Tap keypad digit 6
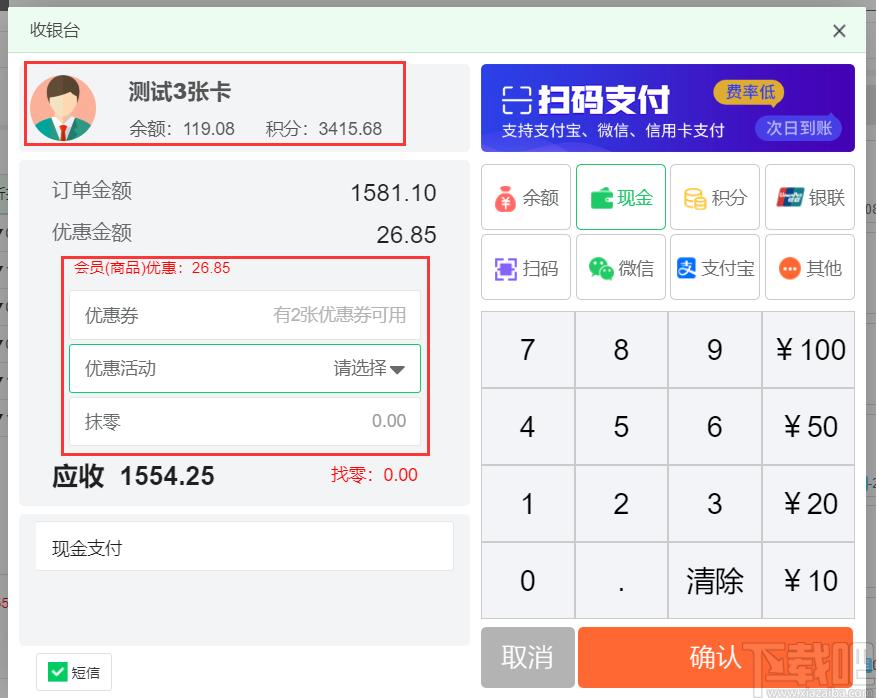877x698 pixels. pos(714,427)
